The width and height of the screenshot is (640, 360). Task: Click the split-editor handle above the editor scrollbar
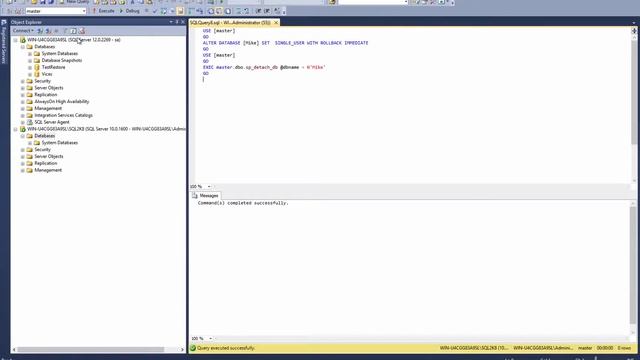pyautogui.click(x=634, y=31)
